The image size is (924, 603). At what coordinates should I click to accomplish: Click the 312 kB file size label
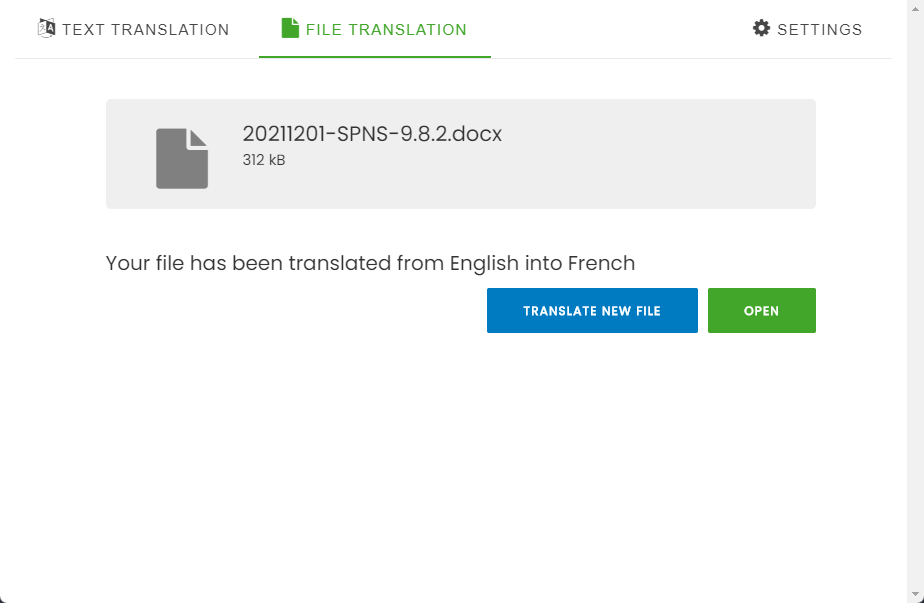pyautogui.click(x=264, y=160)
